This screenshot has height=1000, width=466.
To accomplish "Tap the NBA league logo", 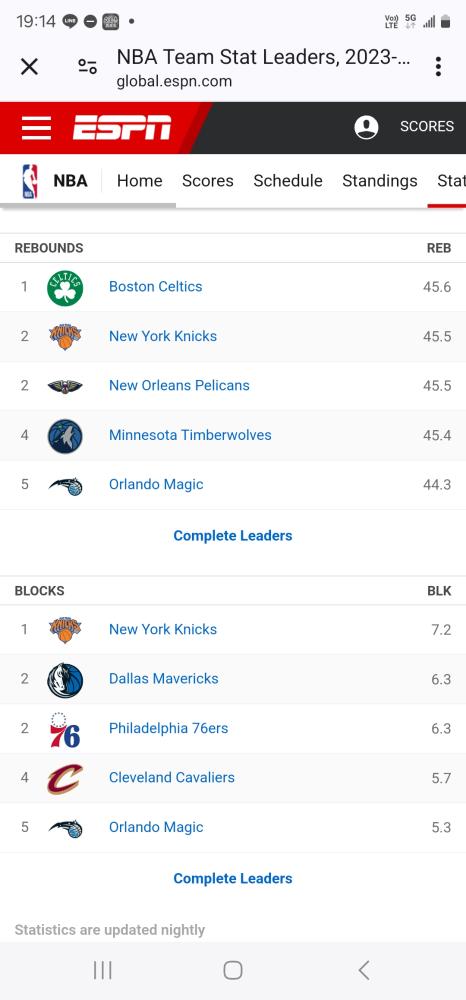I will pyautogui.click(x=30, y=181).
